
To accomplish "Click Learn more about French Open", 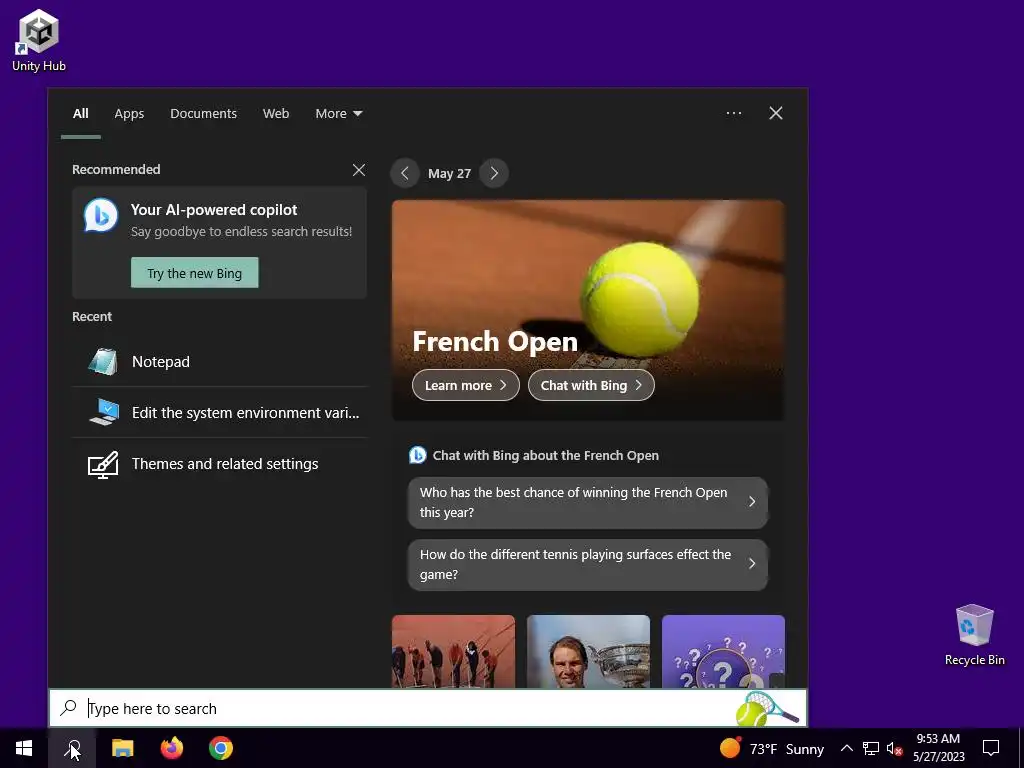I will pyautogui.click(x=466, y=385).
